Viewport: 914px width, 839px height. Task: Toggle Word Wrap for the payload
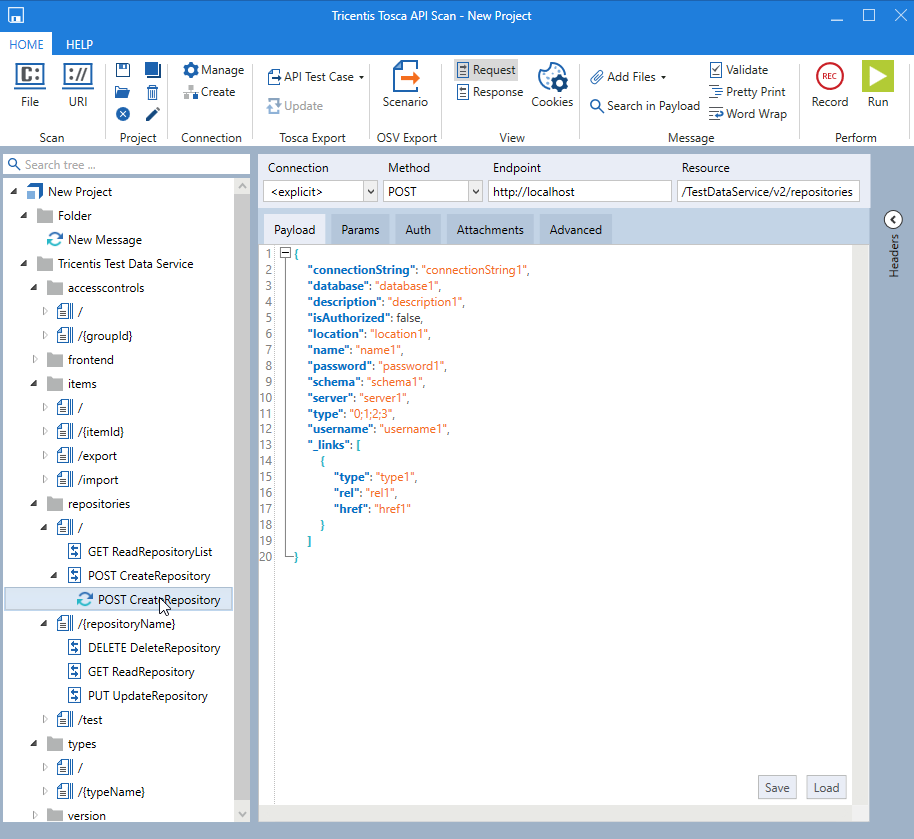[x=747, y=114]
